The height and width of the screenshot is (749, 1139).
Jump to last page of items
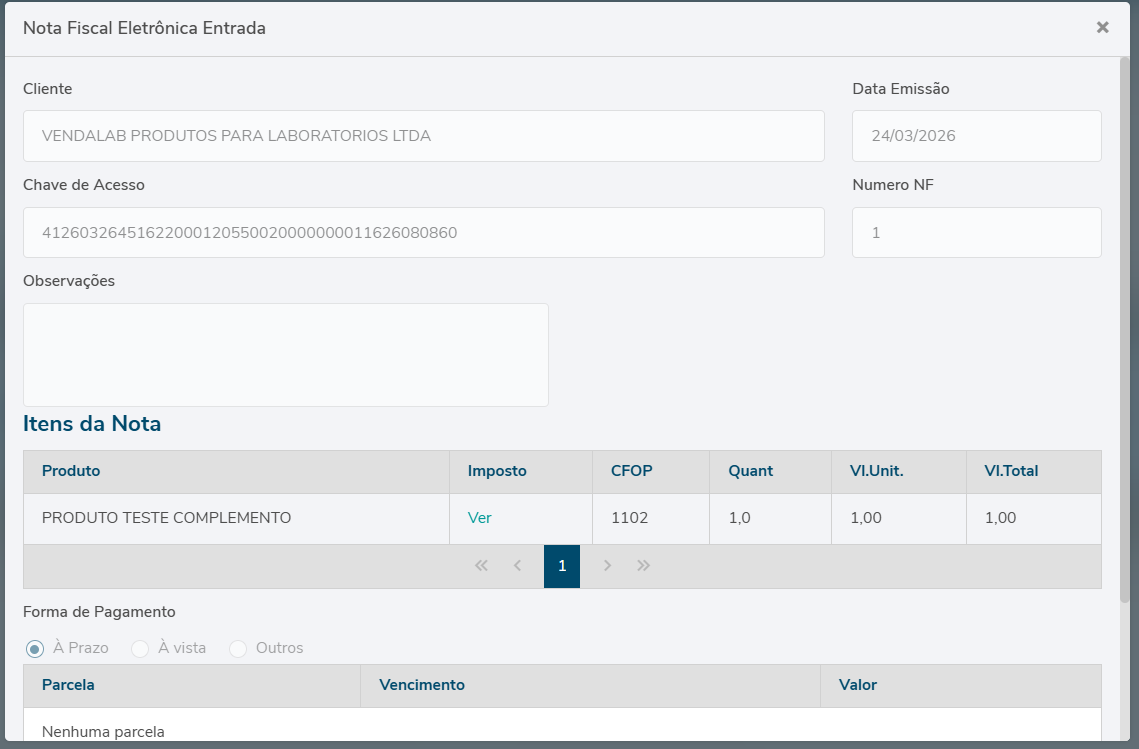pos(643,566)
